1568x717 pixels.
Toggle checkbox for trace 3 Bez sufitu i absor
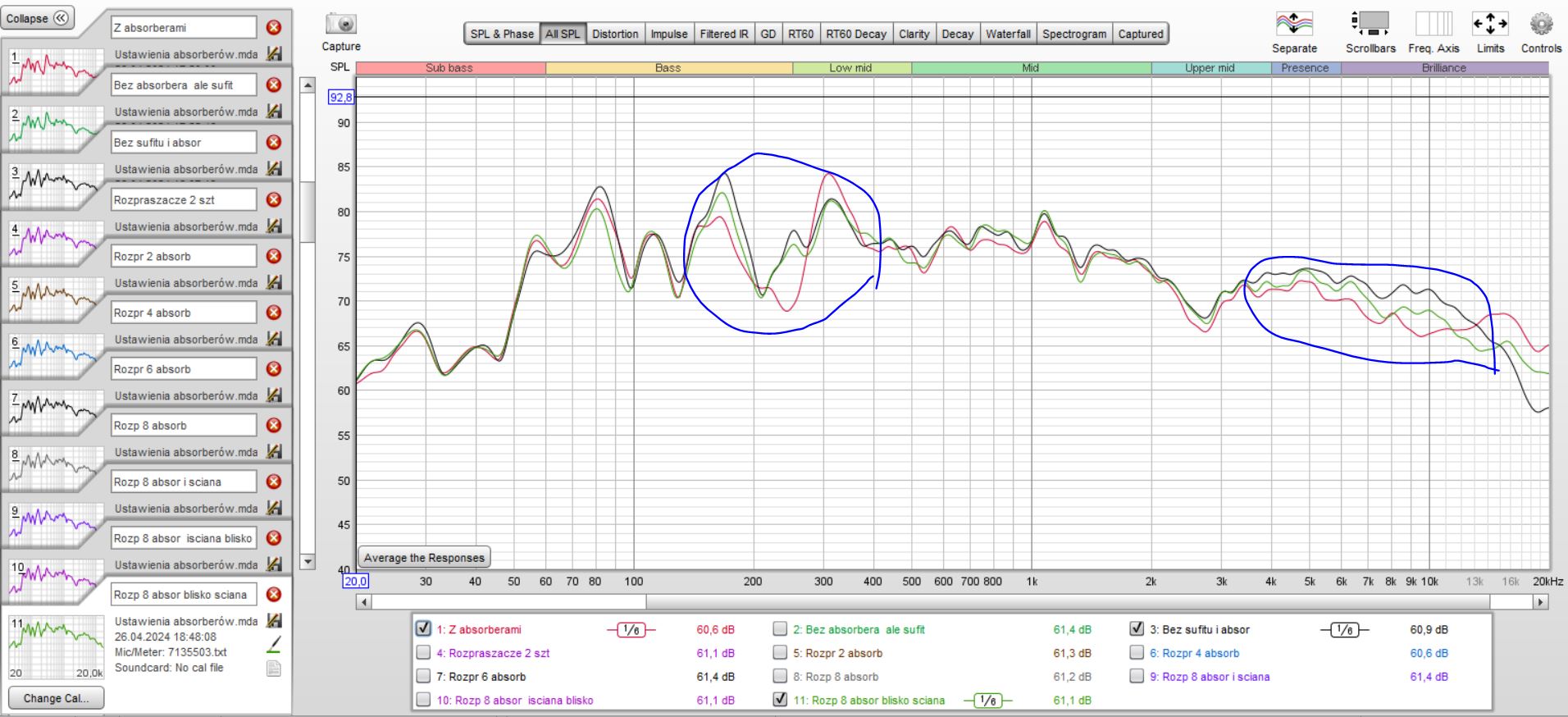click(1137, 628)
